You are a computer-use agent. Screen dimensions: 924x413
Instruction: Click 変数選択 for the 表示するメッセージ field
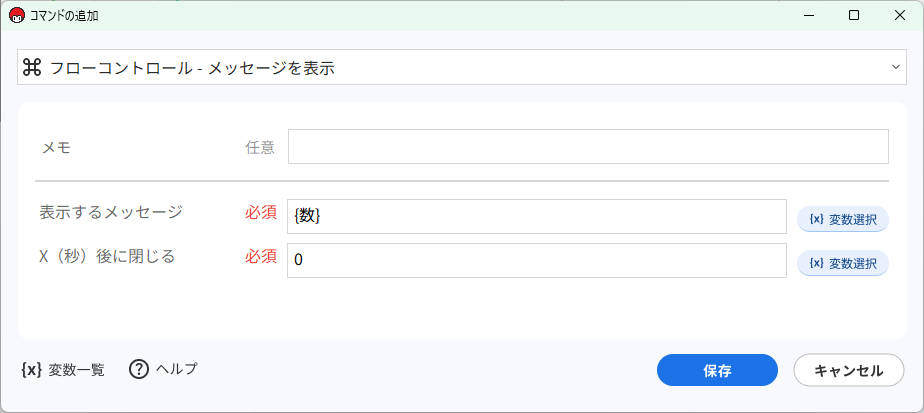pos(842,219)
